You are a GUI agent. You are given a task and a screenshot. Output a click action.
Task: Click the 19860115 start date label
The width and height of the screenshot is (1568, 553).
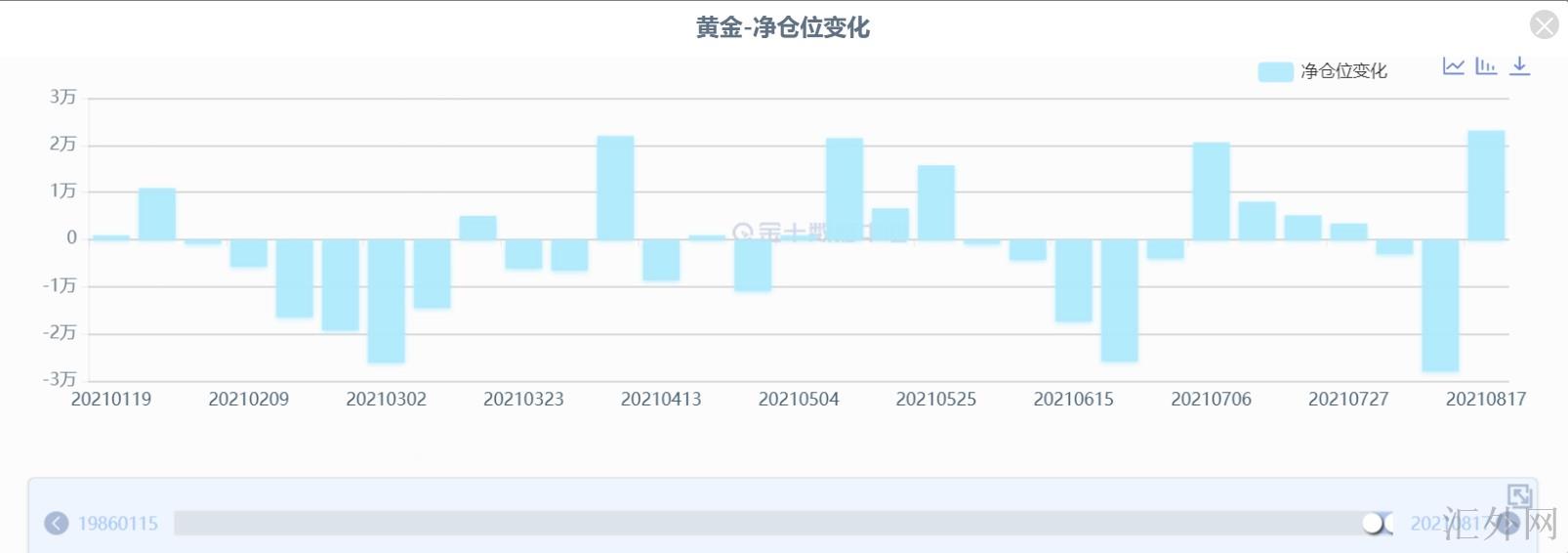118,524
